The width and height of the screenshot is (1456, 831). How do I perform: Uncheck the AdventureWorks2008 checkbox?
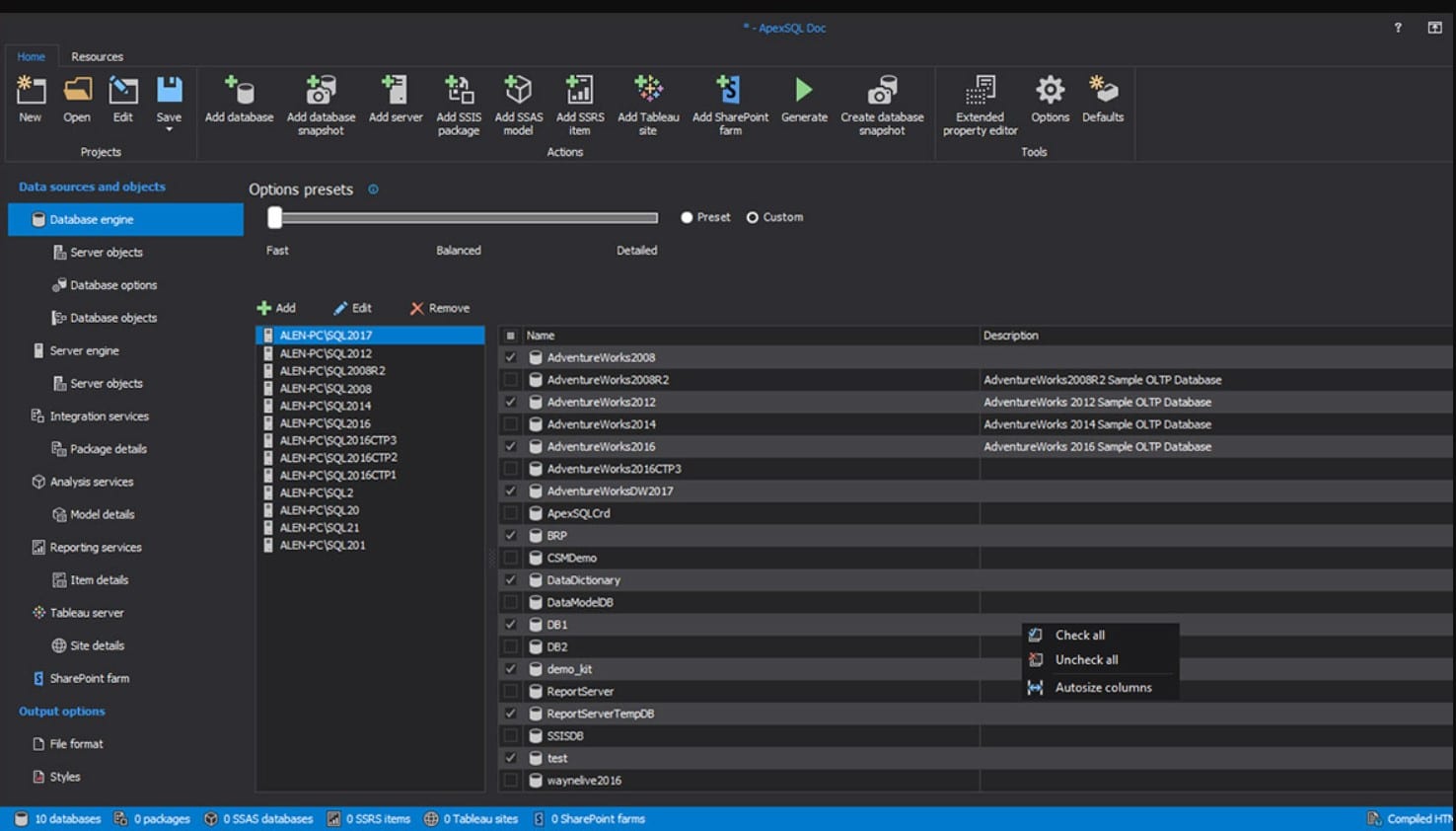coord(510,357)
